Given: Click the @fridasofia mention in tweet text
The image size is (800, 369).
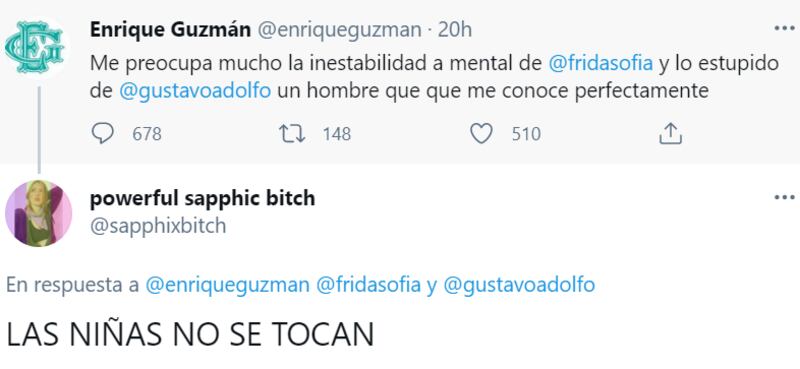Looking at the screenshot, I should (601, 64).
